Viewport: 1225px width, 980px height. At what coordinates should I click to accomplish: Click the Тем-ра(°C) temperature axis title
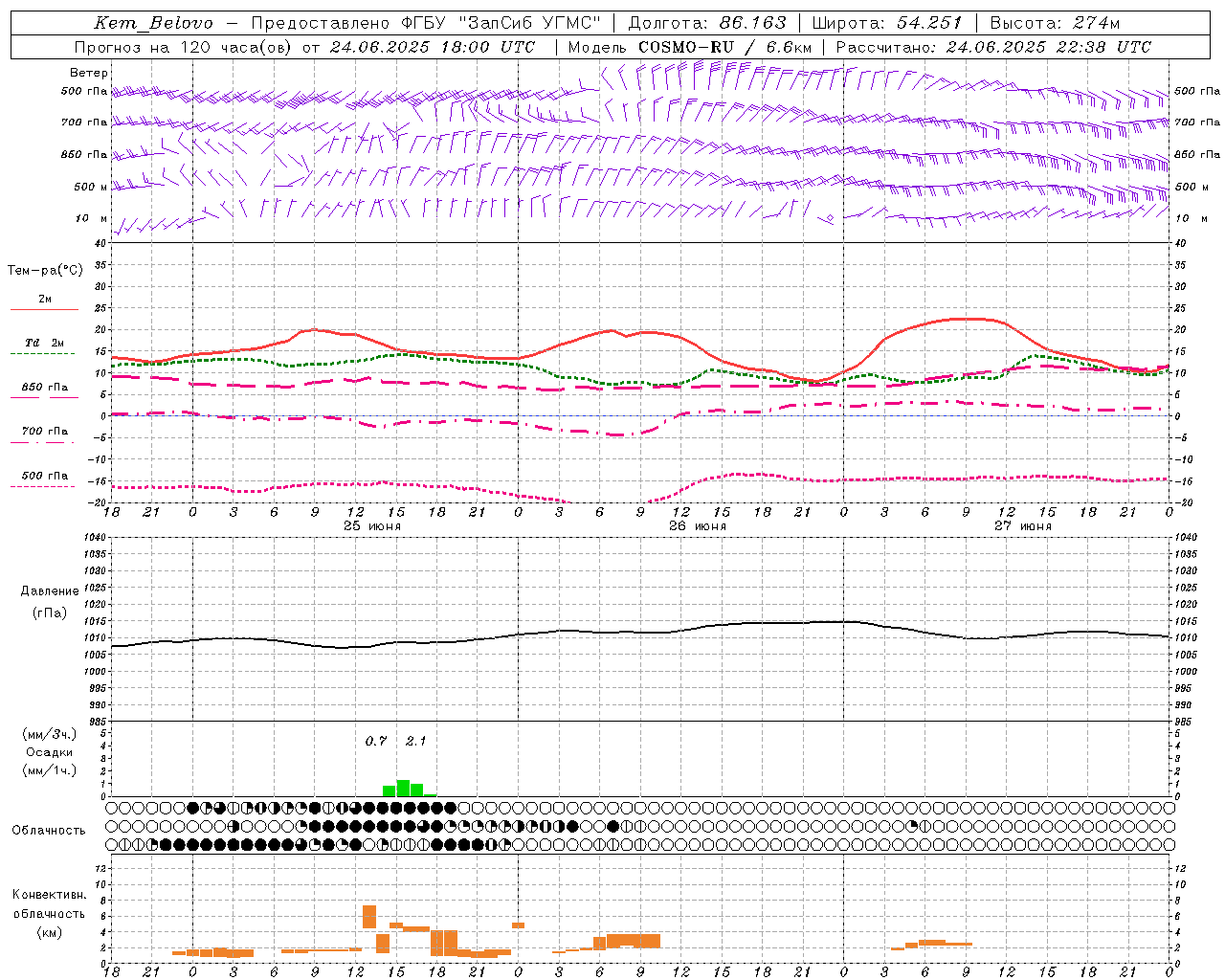tap(45, 271)
